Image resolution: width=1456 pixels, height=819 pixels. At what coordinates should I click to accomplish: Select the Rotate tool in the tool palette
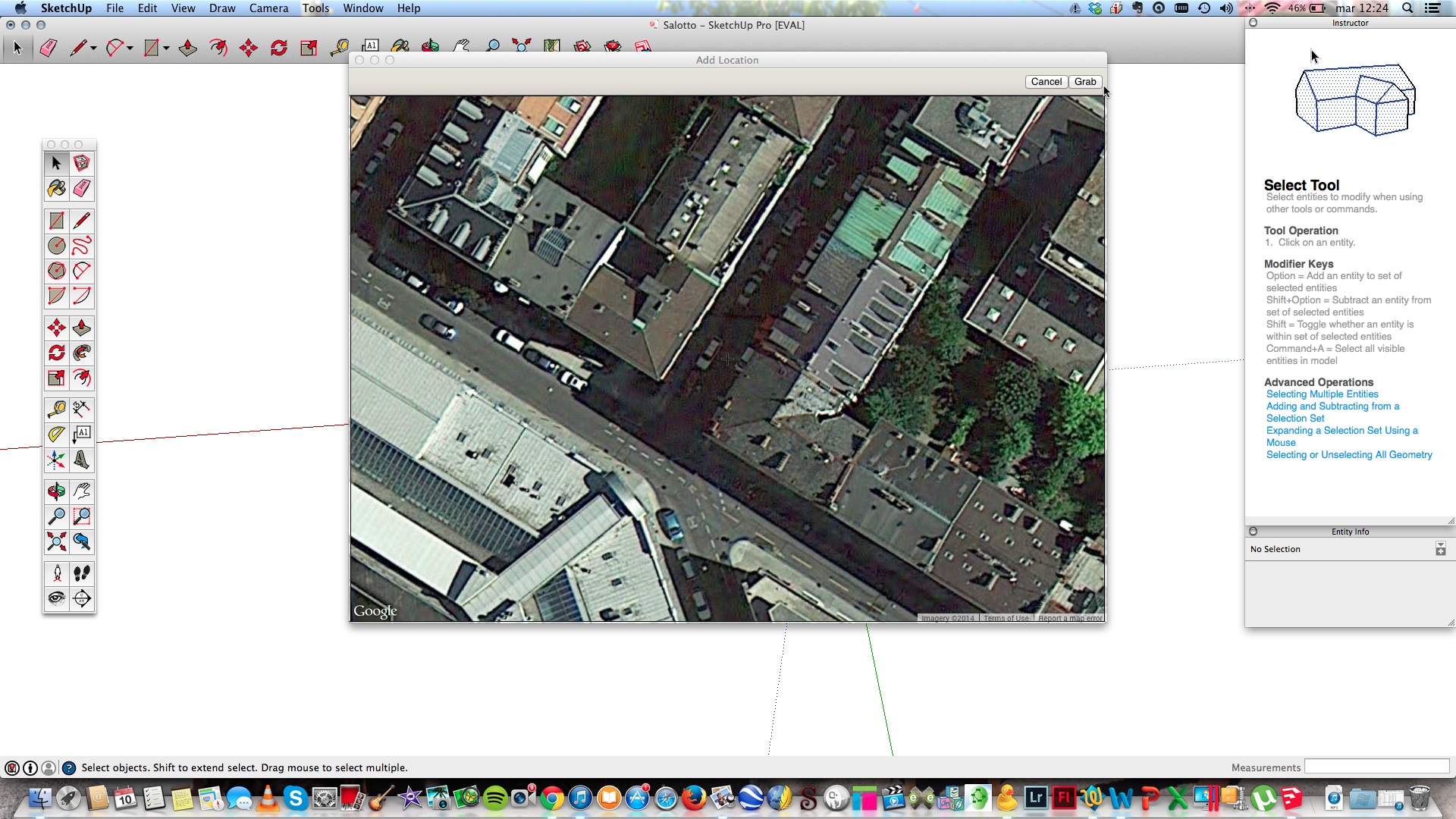coord(56,353)
